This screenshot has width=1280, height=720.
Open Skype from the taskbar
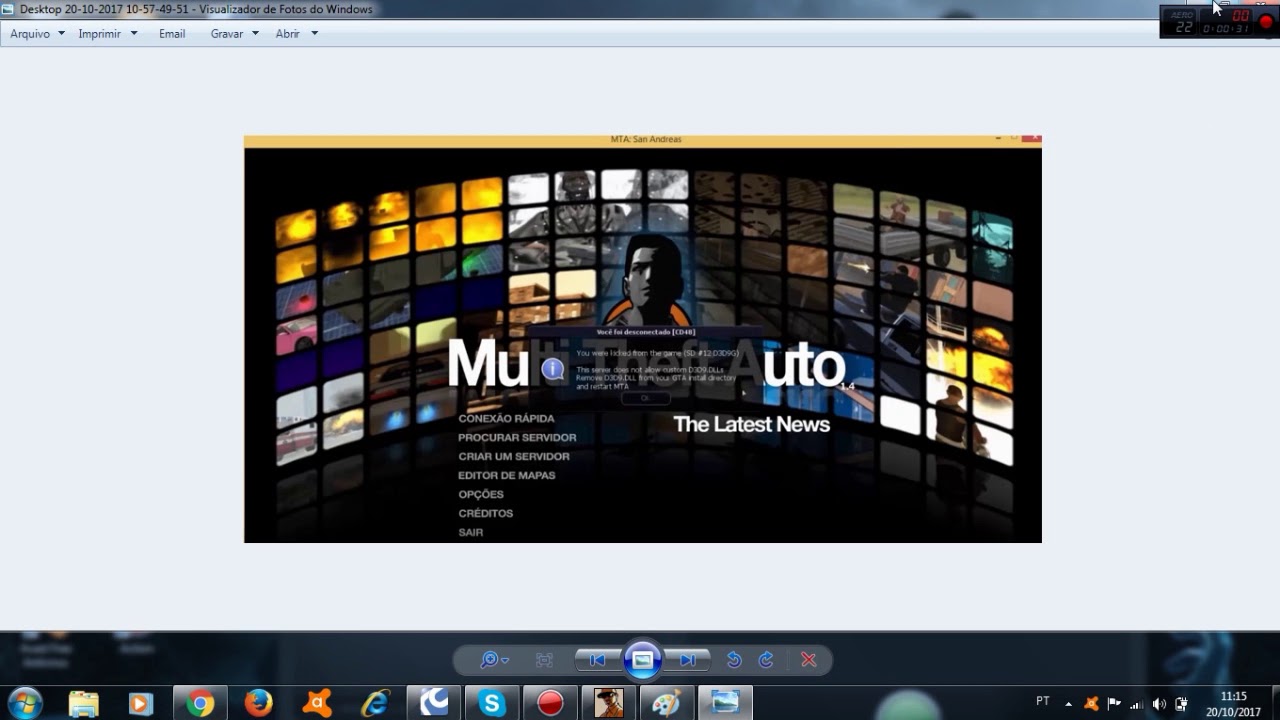[x=491, y=704]
